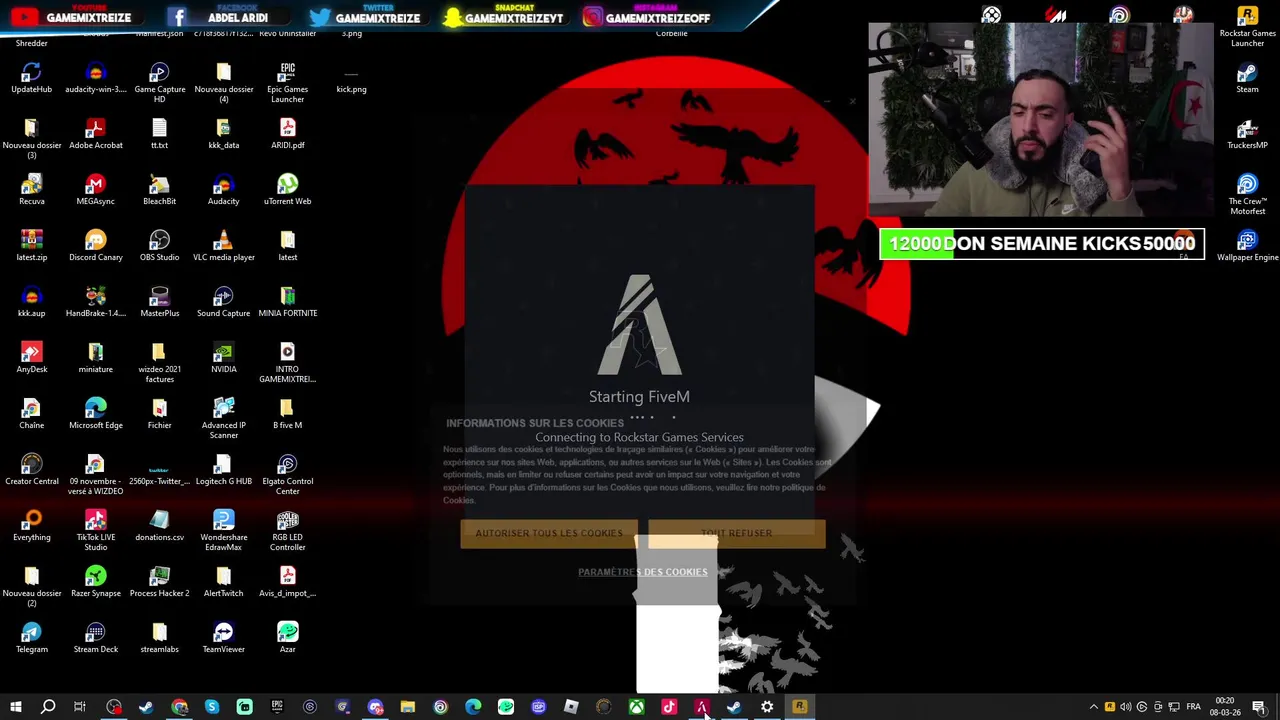Select the streamlabs folder on desktop
The image size is (1280, 720).
[x=159, y=639]
